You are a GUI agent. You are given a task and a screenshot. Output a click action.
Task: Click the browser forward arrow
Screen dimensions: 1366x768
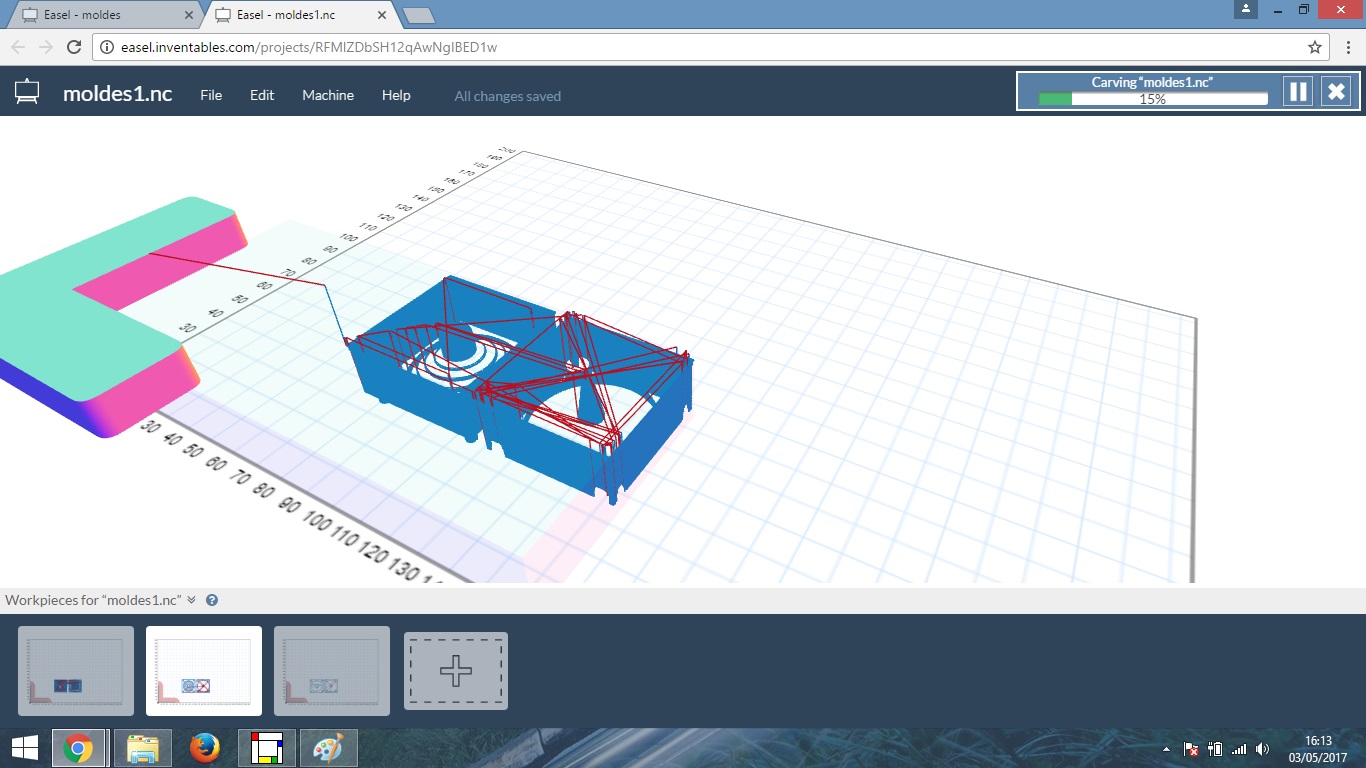point(45,47)
